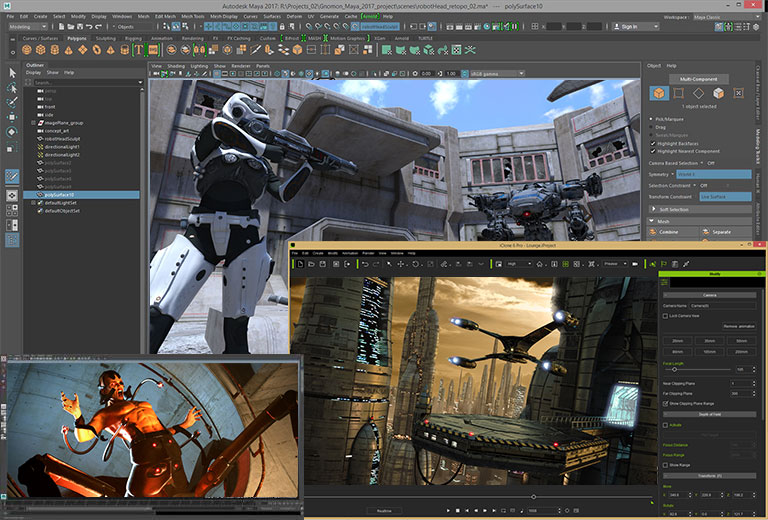Toggle Multi-Component selection button
This screenshot has width=768, height=520.
(698, 79)
